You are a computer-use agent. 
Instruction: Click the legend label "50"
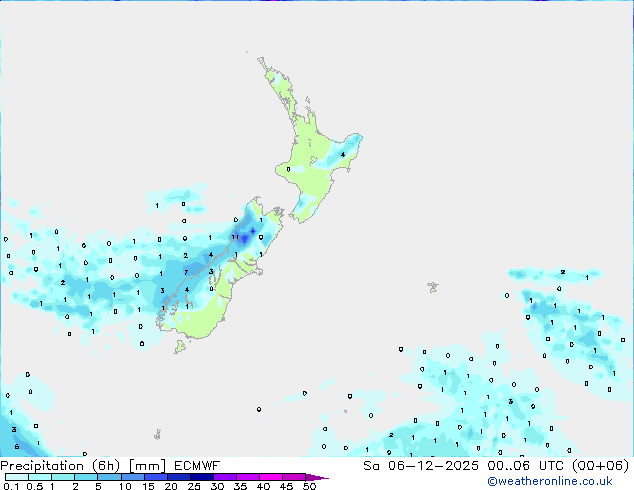(x=309, y=486)
